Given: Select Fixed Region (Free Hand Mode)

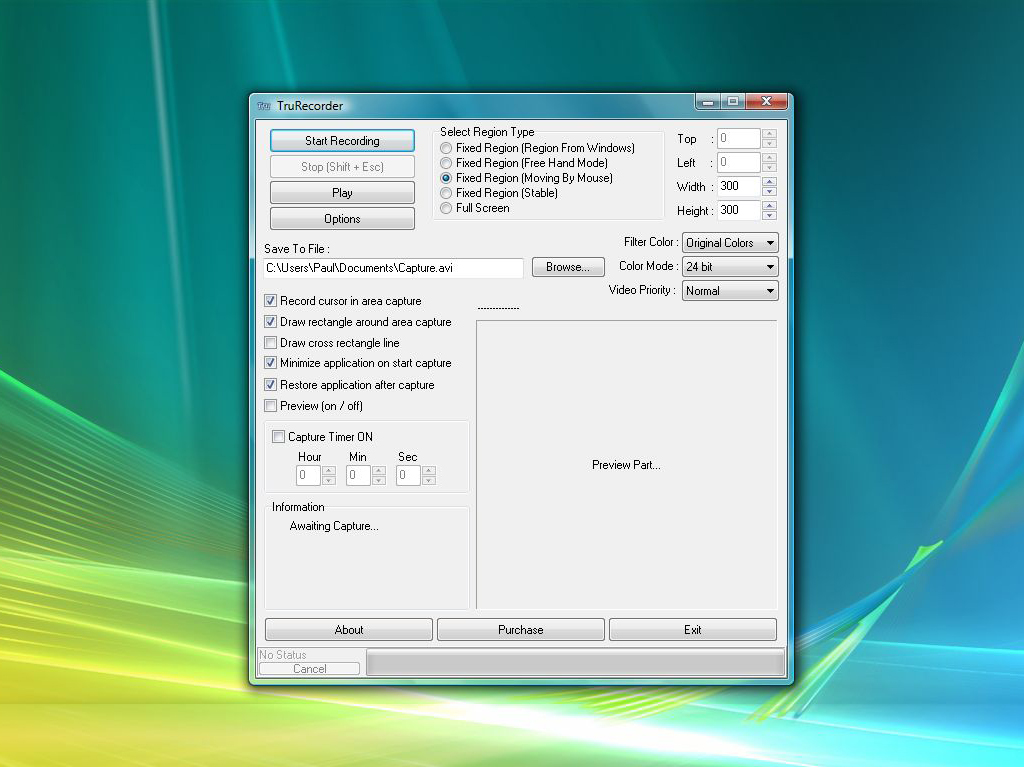Looking at the screenshot, I should pyautogui.click(x=446, y=163).
